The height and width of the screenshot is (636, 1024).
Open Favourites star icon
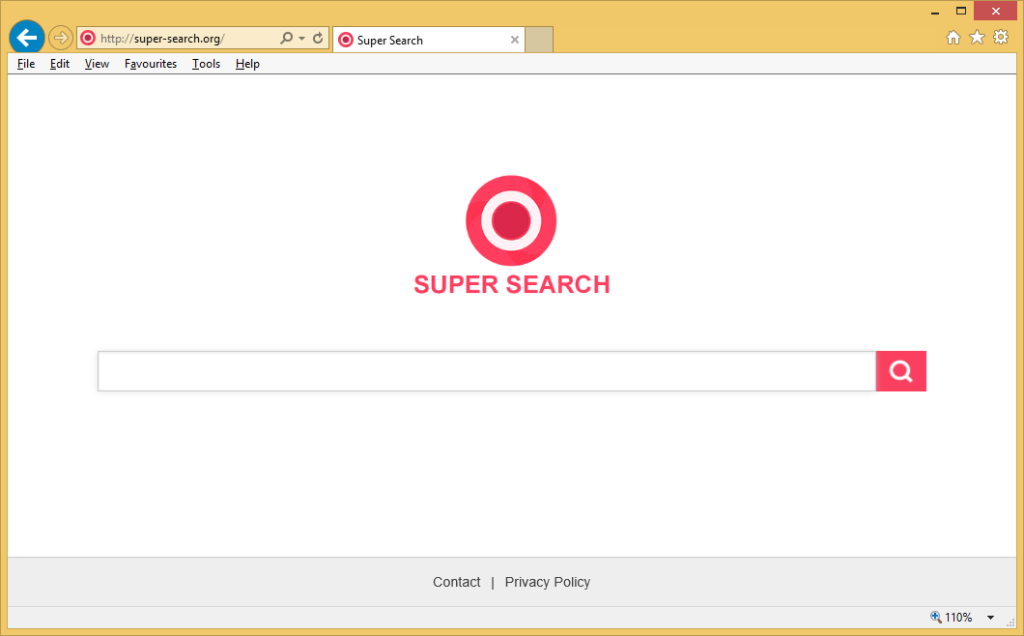coord(977,38)
